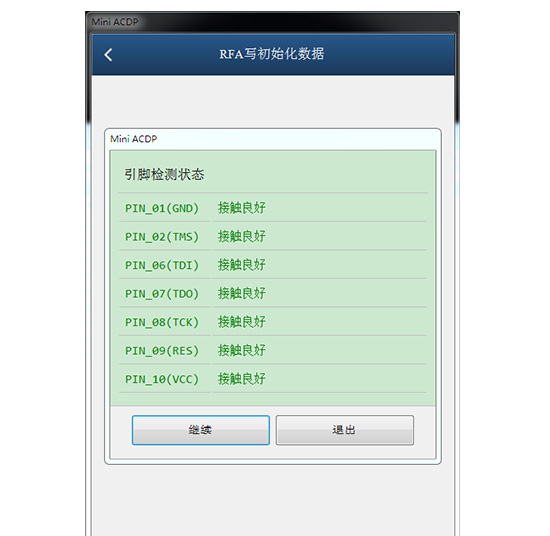Viewport: 550px width, 536px height.
Task: Select the PIN_07(TDO) row label
Action: coord(162,294)
